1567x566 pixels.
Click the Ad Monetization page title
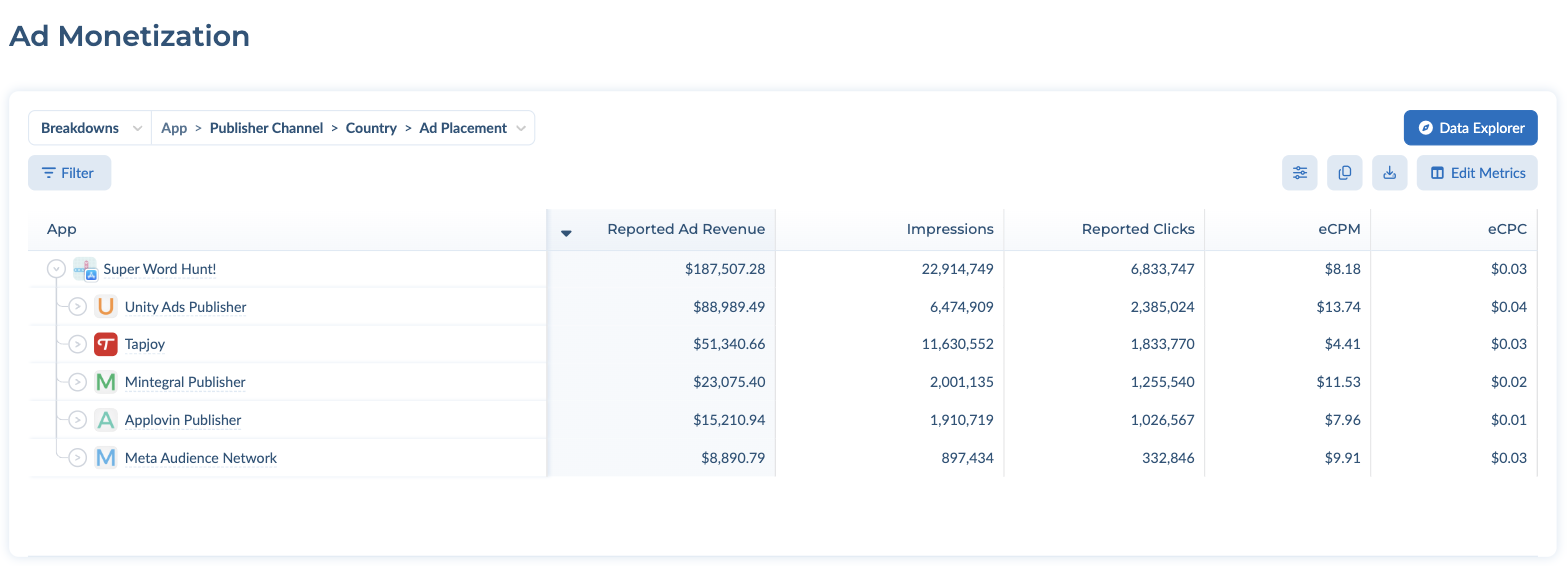point(129,36)
